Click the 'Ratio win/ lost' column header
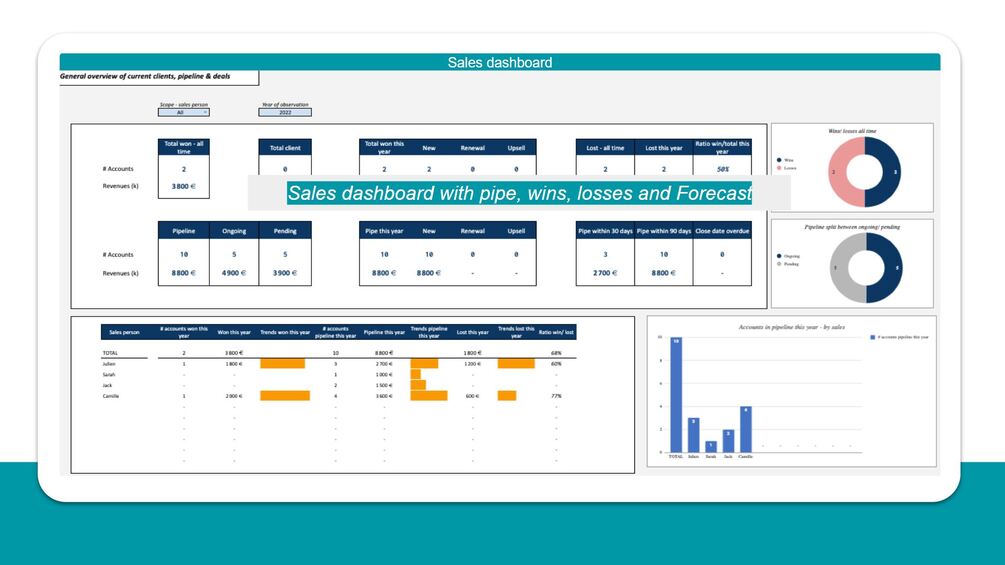Screen dimensions: 1005x565 tap(556, 332)
